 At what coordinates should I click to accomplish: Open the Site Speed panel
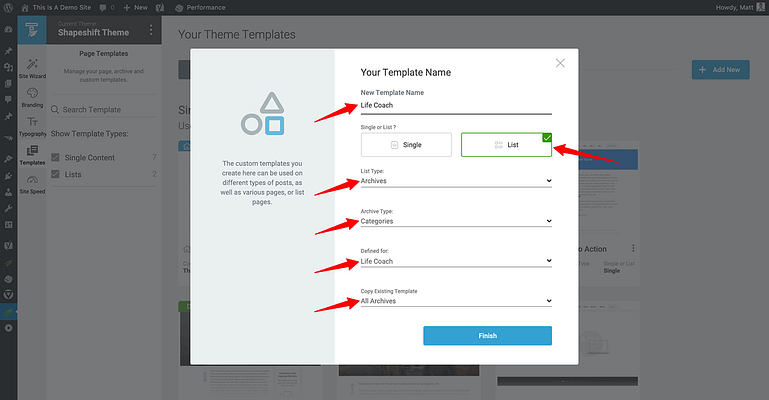(32, 183)
